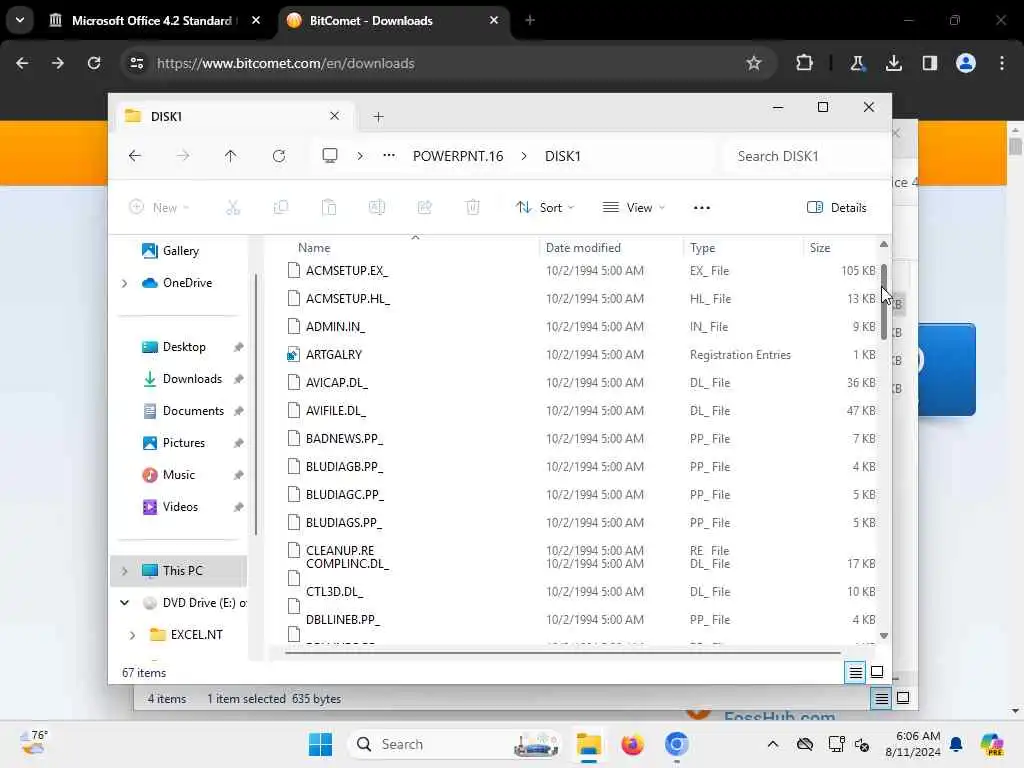This screenshot has width=1024, height=768.
Task: Click DISK1 in the breadcrumb
Action: pos(562,156)
